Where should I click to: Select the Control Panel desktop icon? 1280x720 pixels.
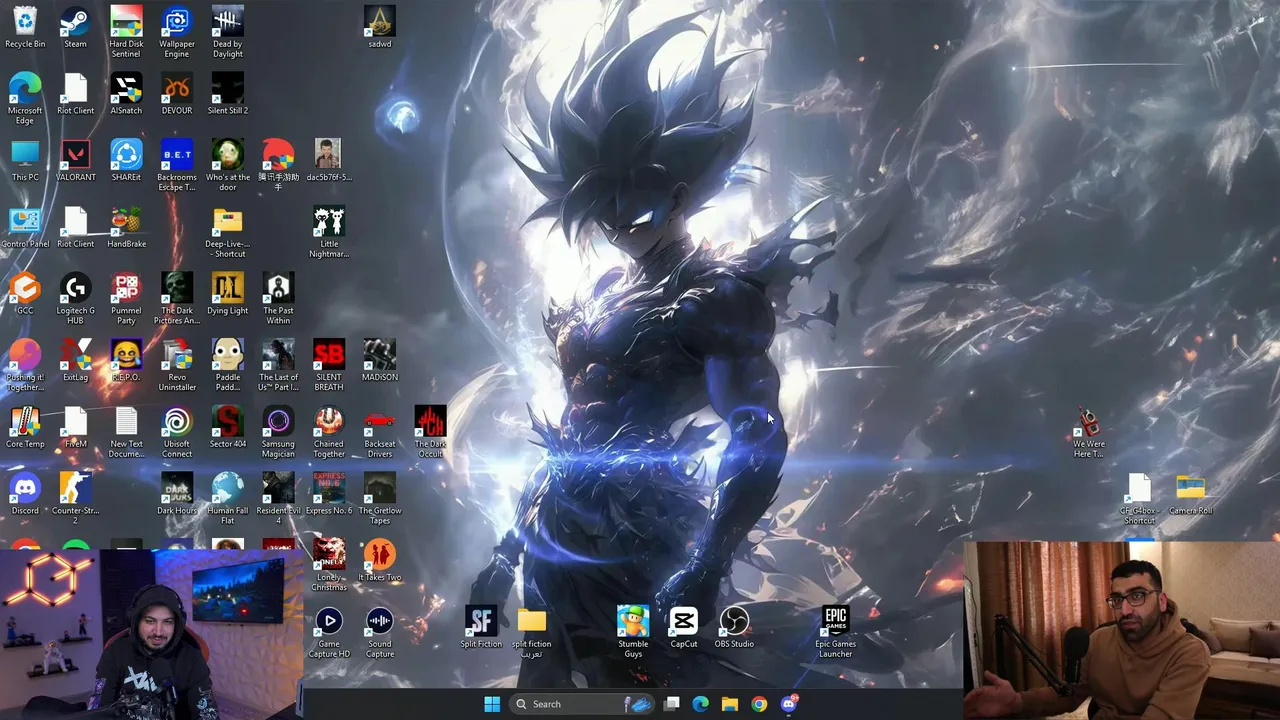pyautogui.click(x=25, y=228)
